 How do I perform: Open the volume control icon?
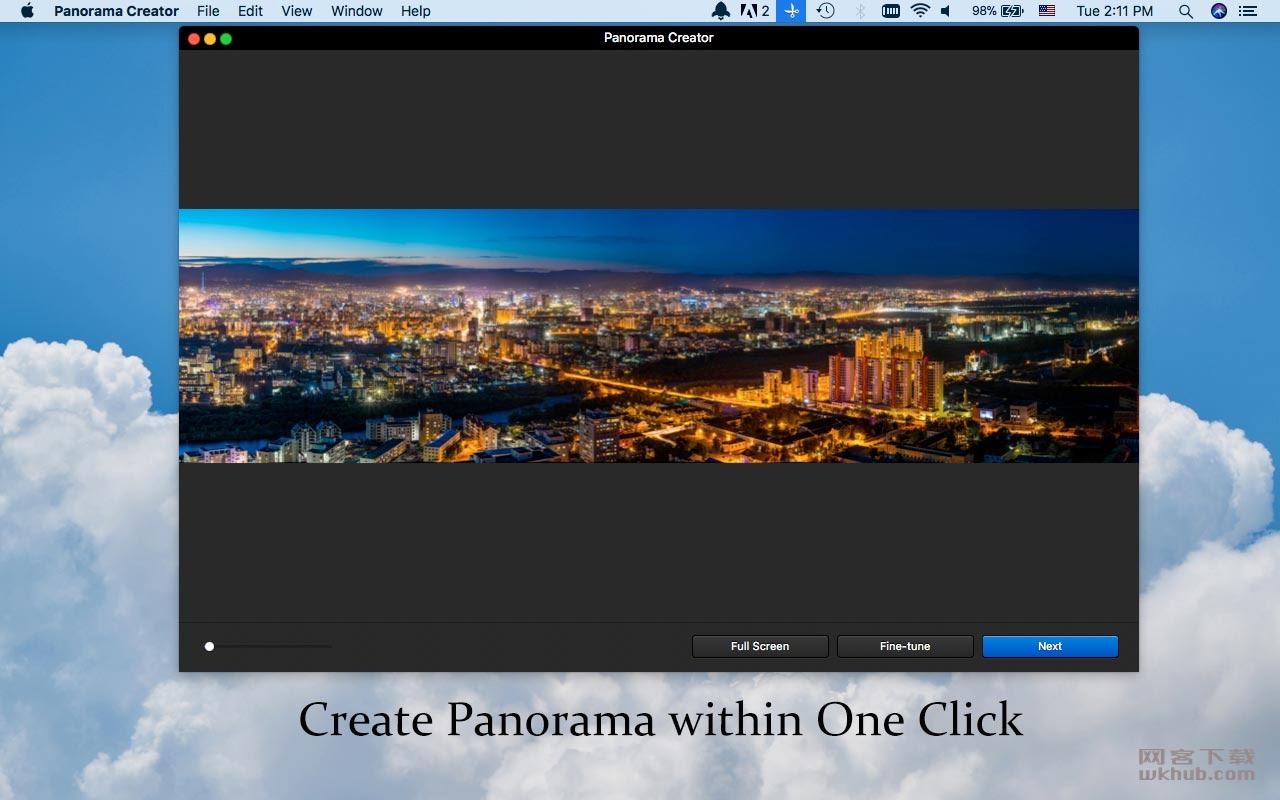[946, 11]
